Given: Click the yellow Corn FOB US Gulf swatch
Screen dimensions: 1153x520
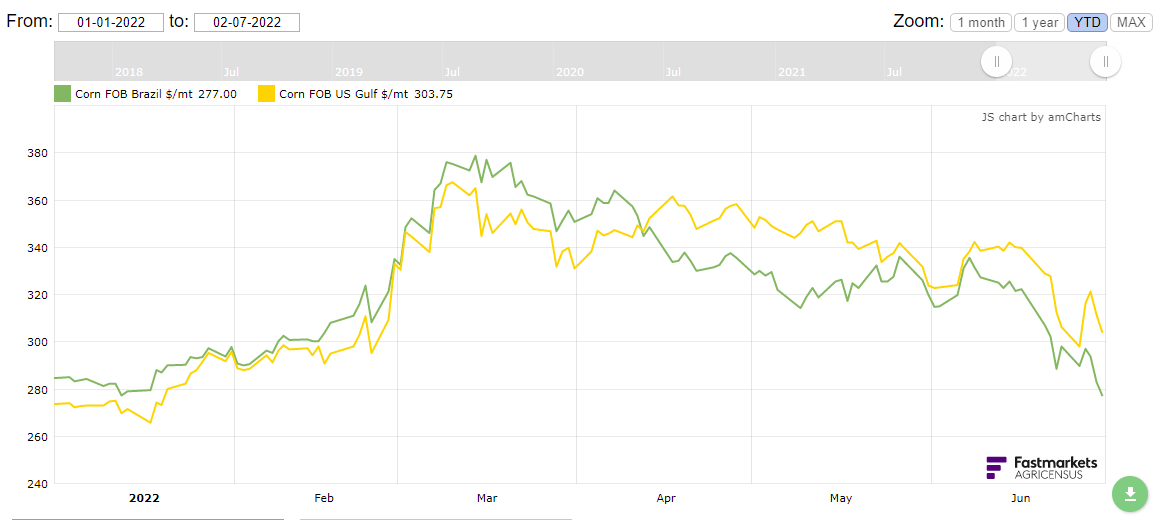Looking at the screenshot, I should (267, 94).
